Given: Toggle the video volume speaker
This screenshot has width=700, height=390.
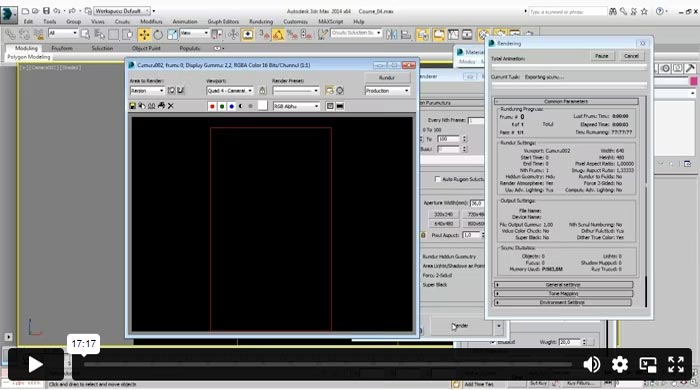Looking at the screenshot, I should point(592,365).
